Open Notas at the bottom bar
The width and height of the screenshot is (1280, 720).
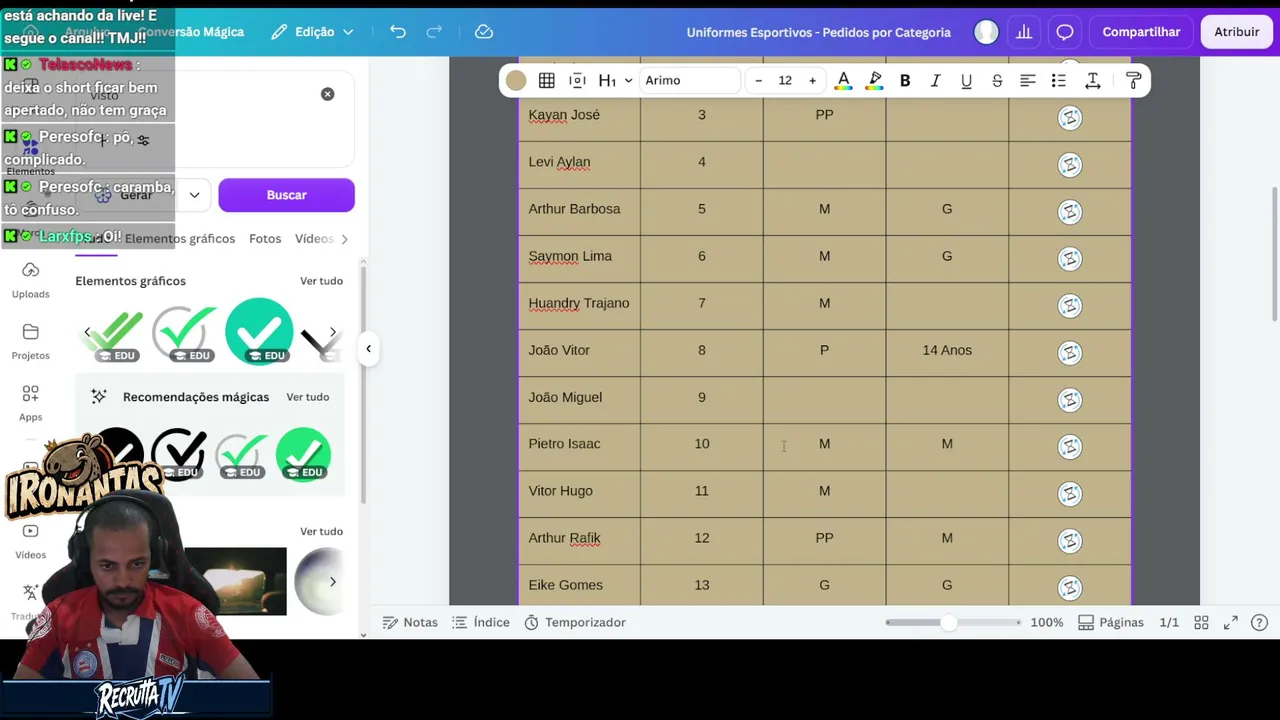tap(410, 622)
